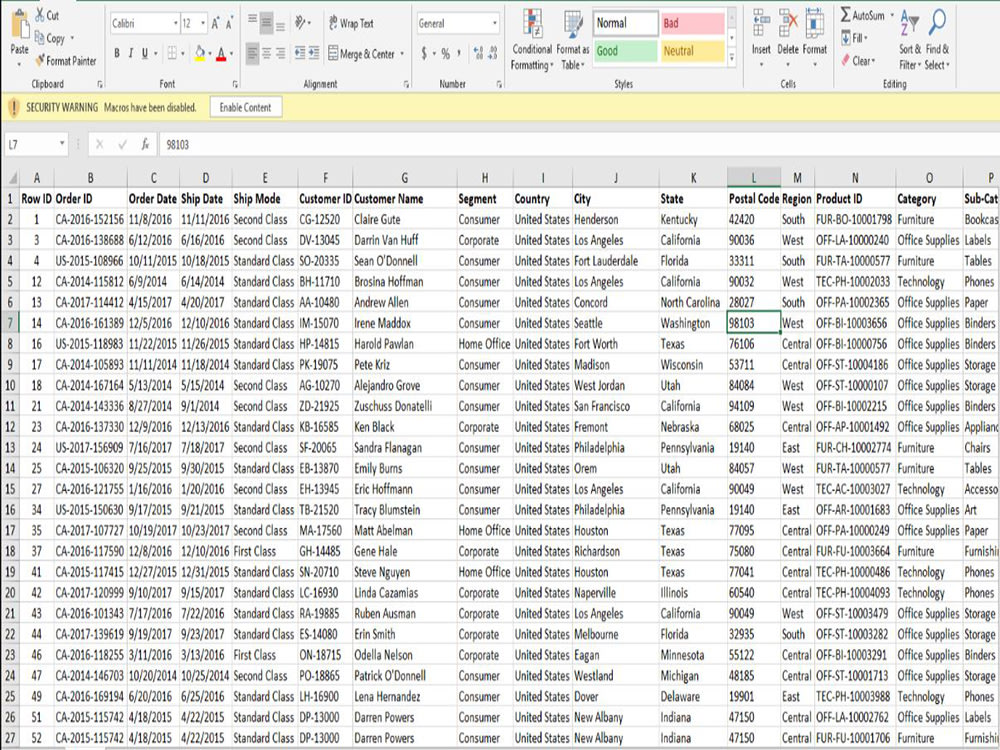Click the Paste clipboard icon
Viewport: 1000px width, 750px height.
point(20,26)
